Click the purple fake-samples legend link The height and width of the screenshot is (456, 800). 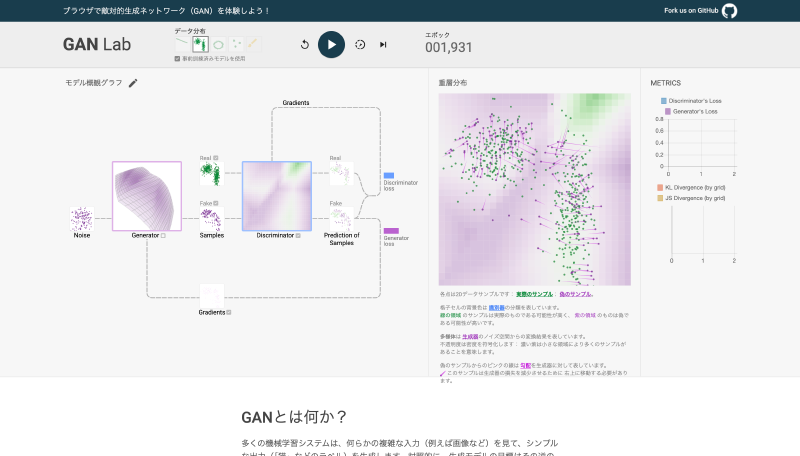pos(575,294)
